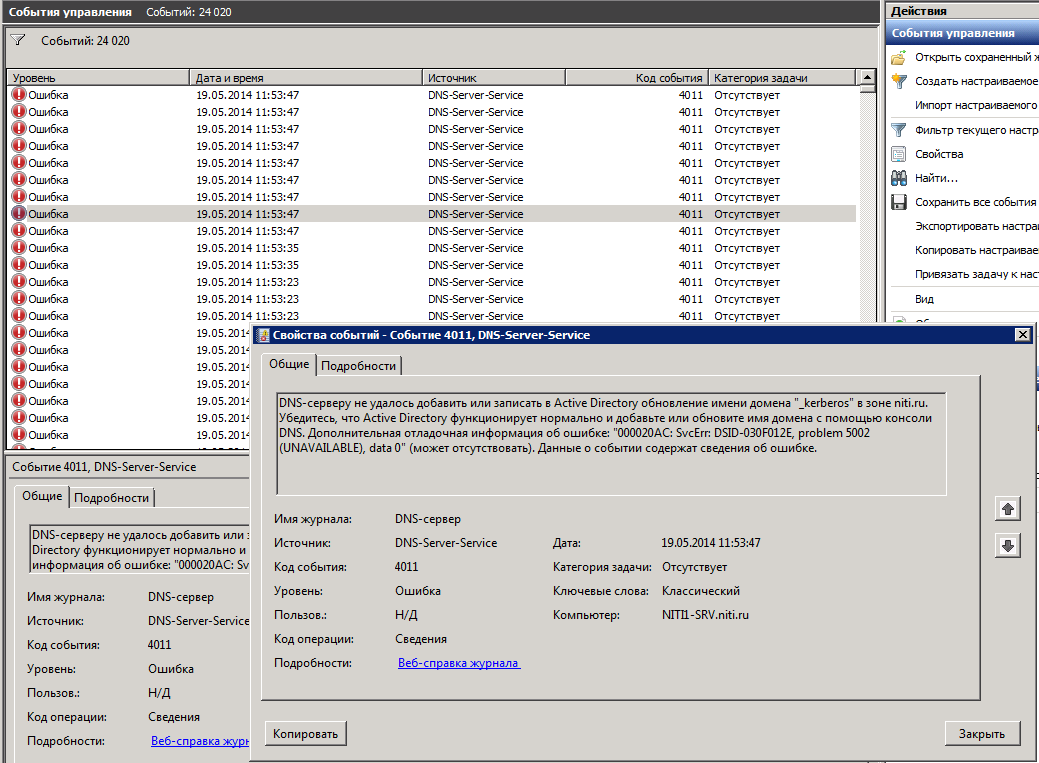
Task: Select Общие tab in the lower preview pane
Action: point(42,496)
